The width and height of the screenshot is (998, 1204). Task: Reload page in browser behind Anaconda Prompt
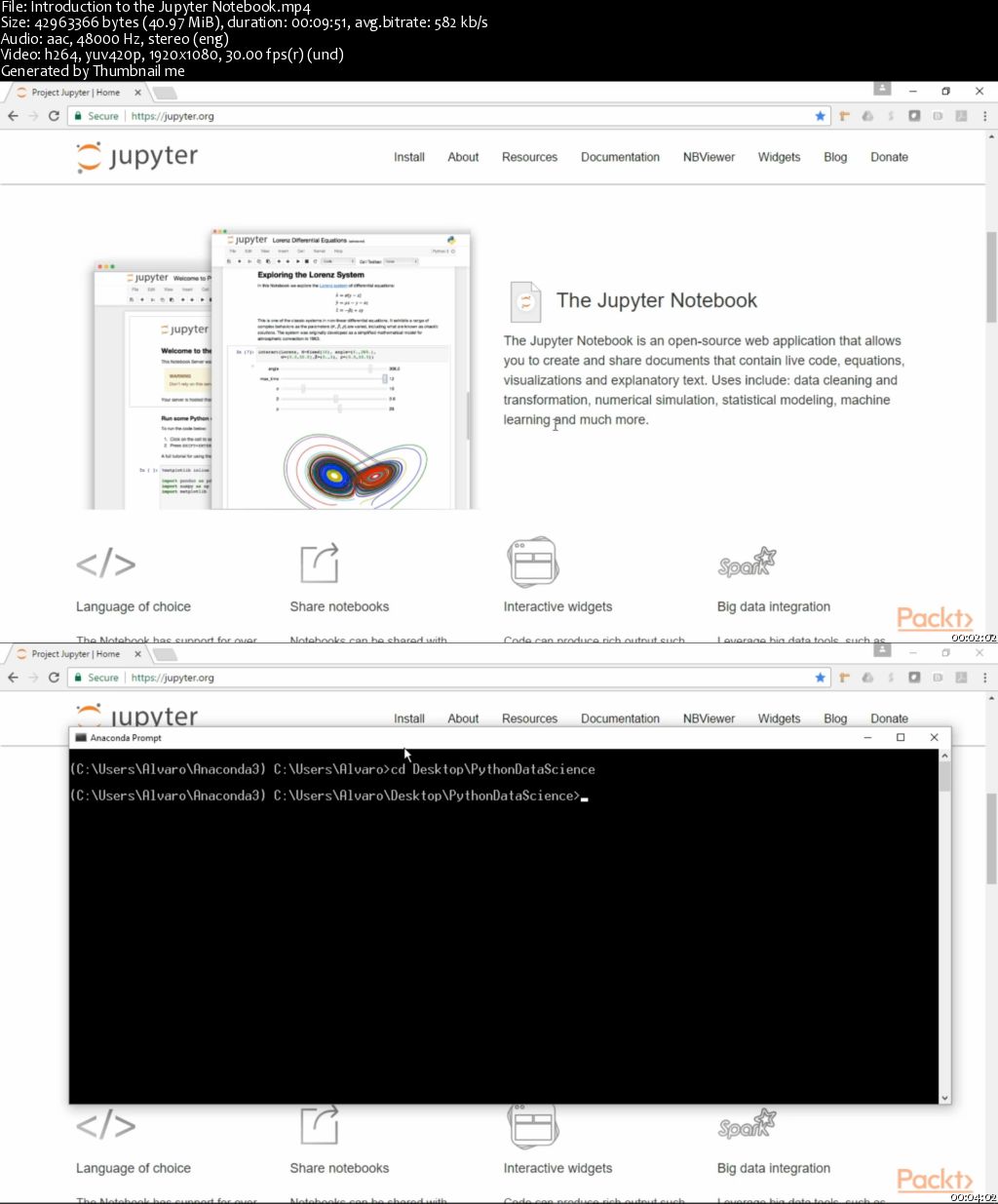pos(54,678)
